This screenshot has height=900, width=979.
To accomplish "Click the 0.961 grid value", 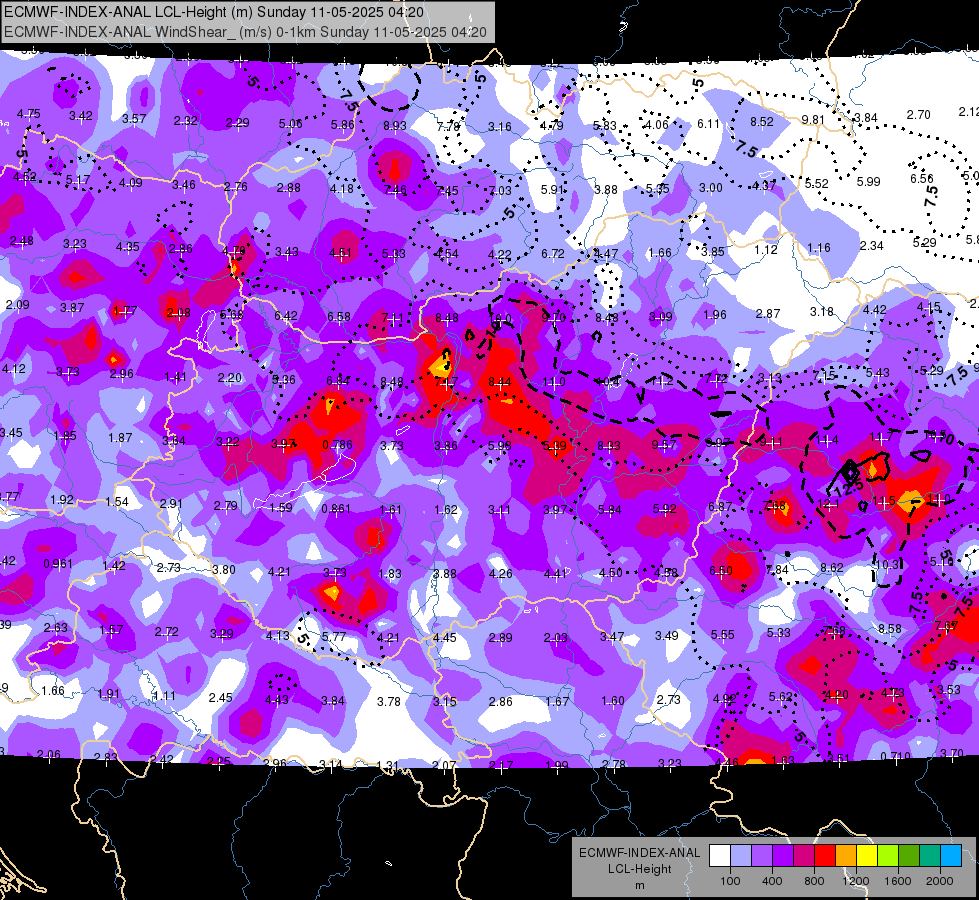I will tap(58, 564).
